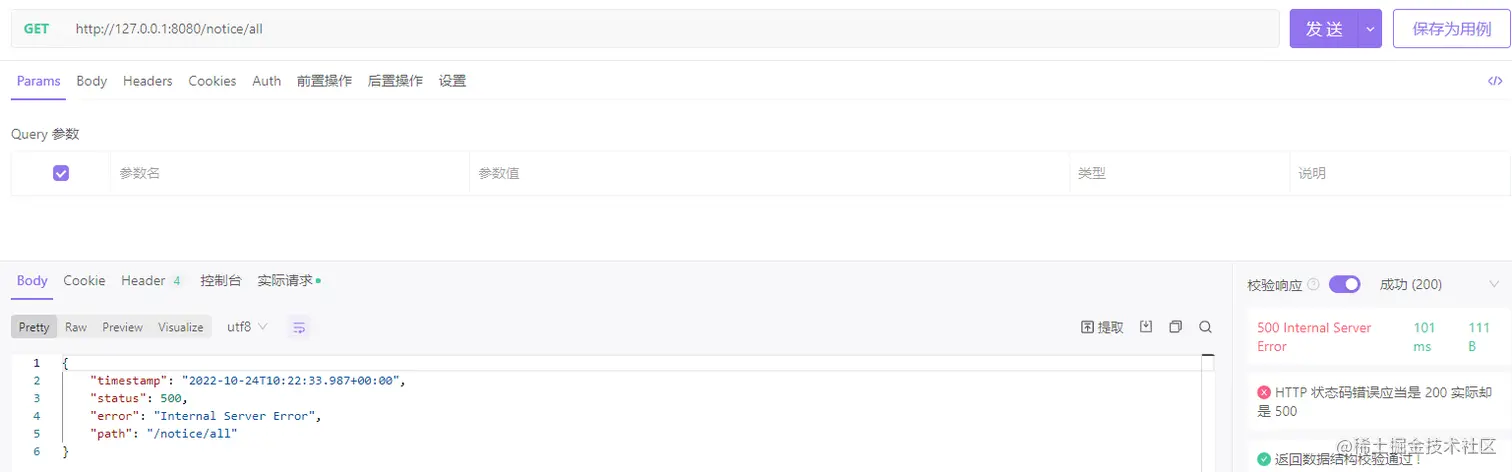The height and width of the screenshot is (472, 1512).
Task: Click the code snippet icon
Action: click(1495, 81)
